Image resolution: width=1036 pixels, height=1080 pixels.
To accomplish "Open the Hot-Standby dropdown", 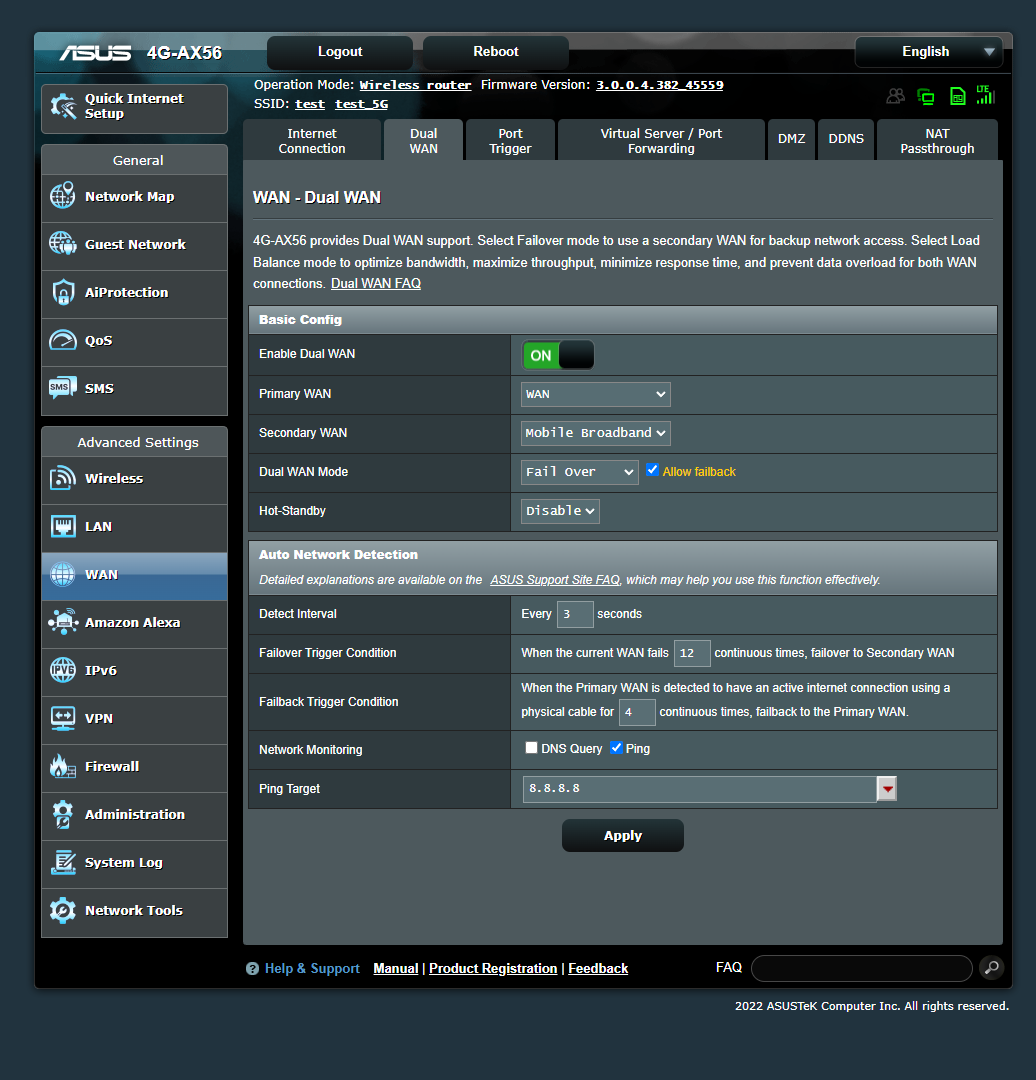I will tap(560, 511).
